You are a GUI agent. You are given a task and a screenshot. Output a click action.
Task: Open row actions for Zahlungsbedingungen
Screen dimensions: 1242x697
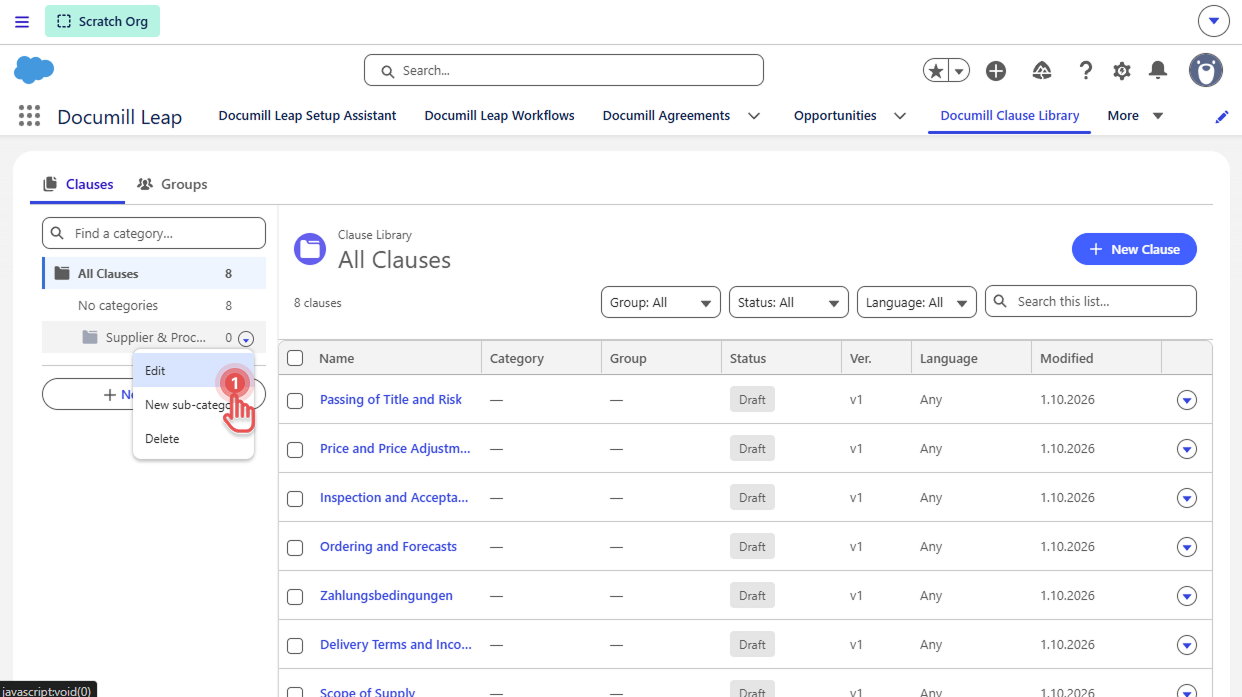1187,596
